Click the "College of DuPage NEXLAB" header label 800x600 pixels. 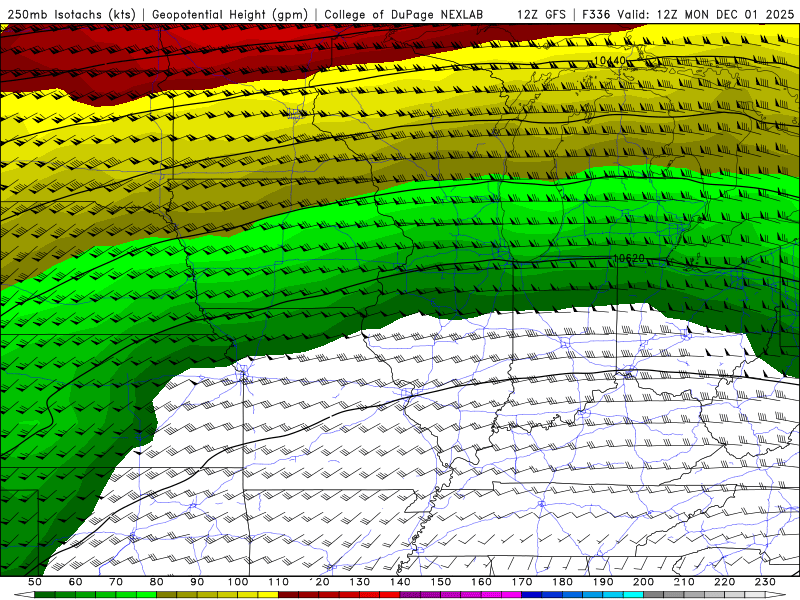tap(404, 15)
